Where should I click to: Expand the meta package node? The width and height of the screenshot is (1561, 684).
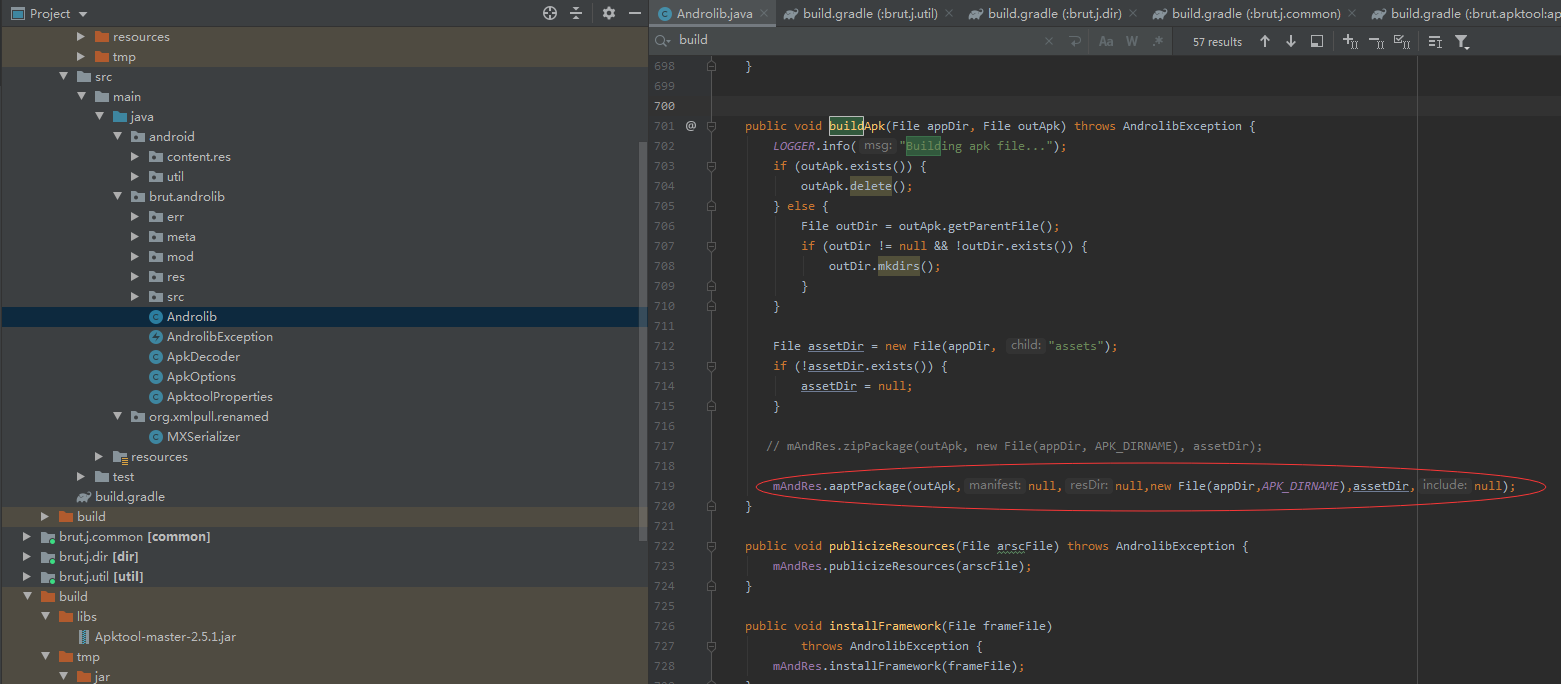135,237
